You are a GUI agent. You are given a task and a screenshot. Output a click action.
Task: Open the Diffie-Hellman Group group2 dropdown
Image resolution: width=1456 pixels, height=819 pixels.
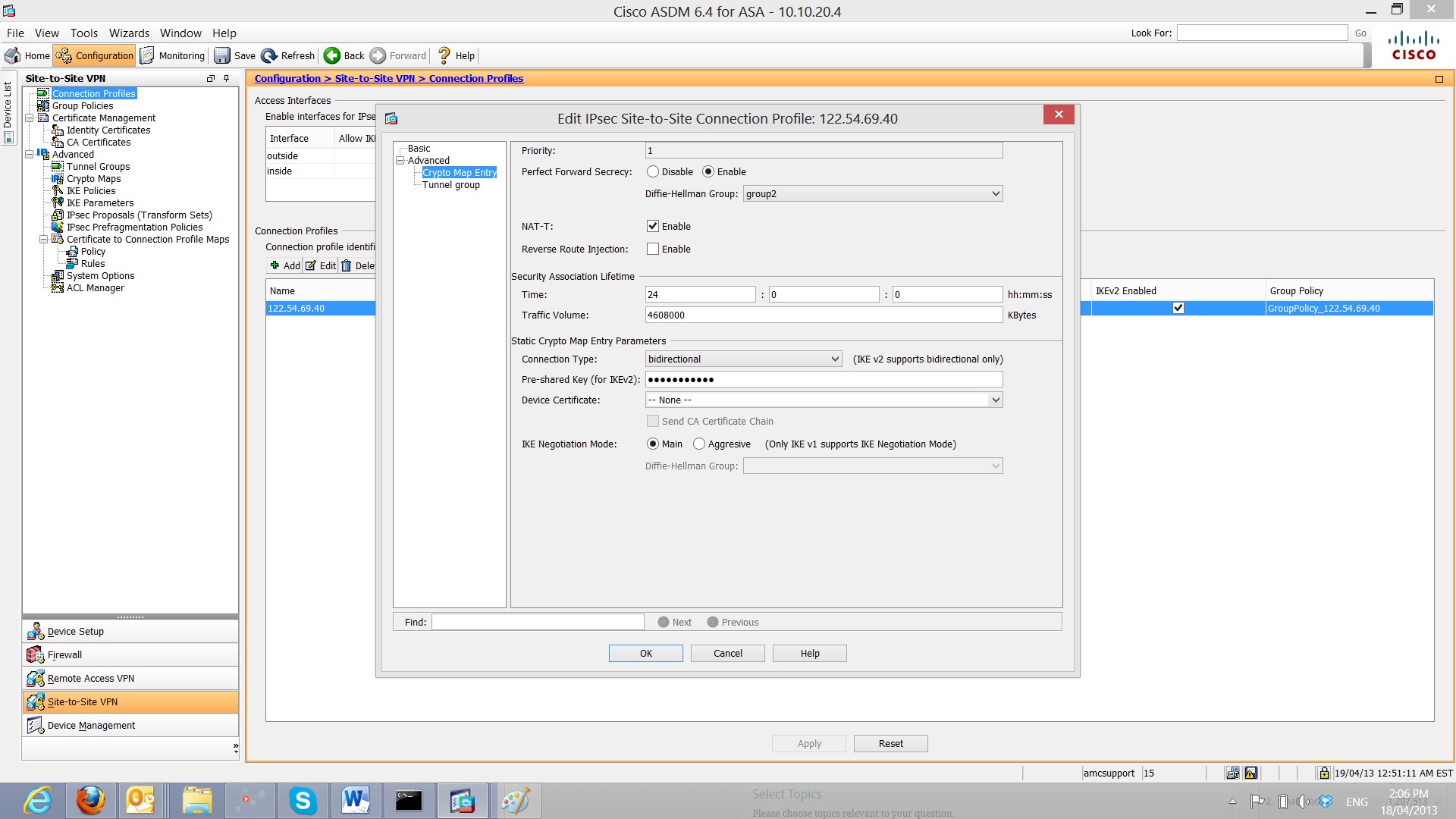pyautogui.click(x=873, y=193)
